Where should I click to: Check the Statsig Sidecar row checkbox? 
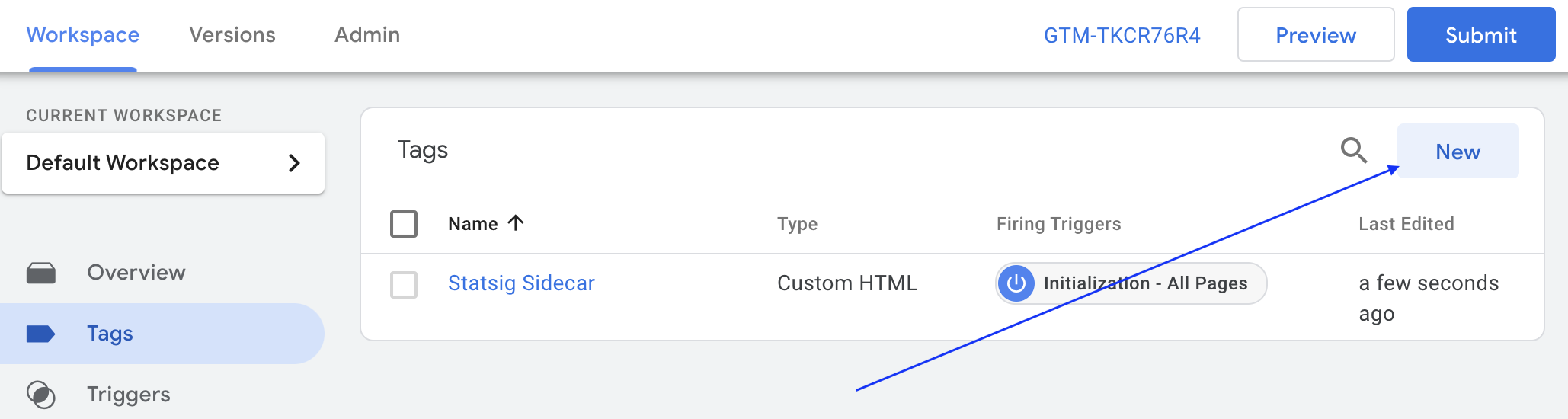(x=404, y=285)
